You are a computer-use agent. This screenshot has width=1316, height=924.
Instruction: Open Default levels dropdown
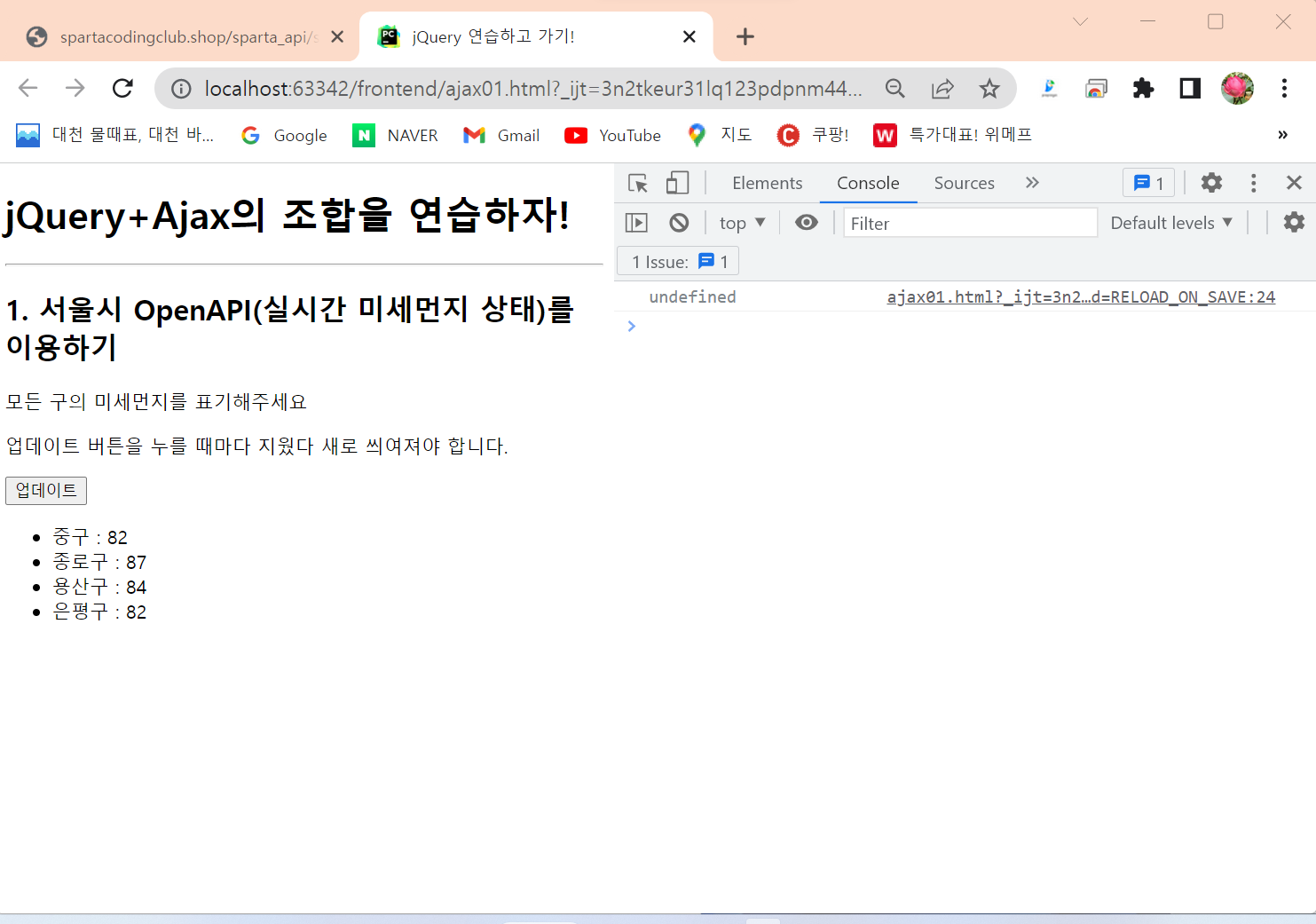click(1171, 223)
